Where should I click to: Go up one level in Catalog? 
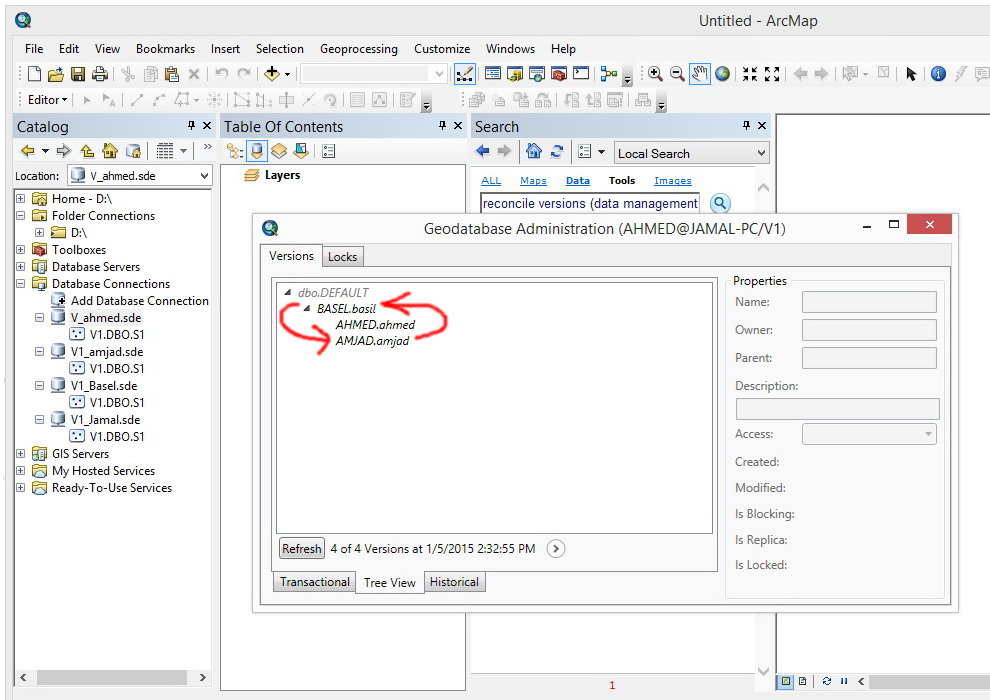point(87,151)
